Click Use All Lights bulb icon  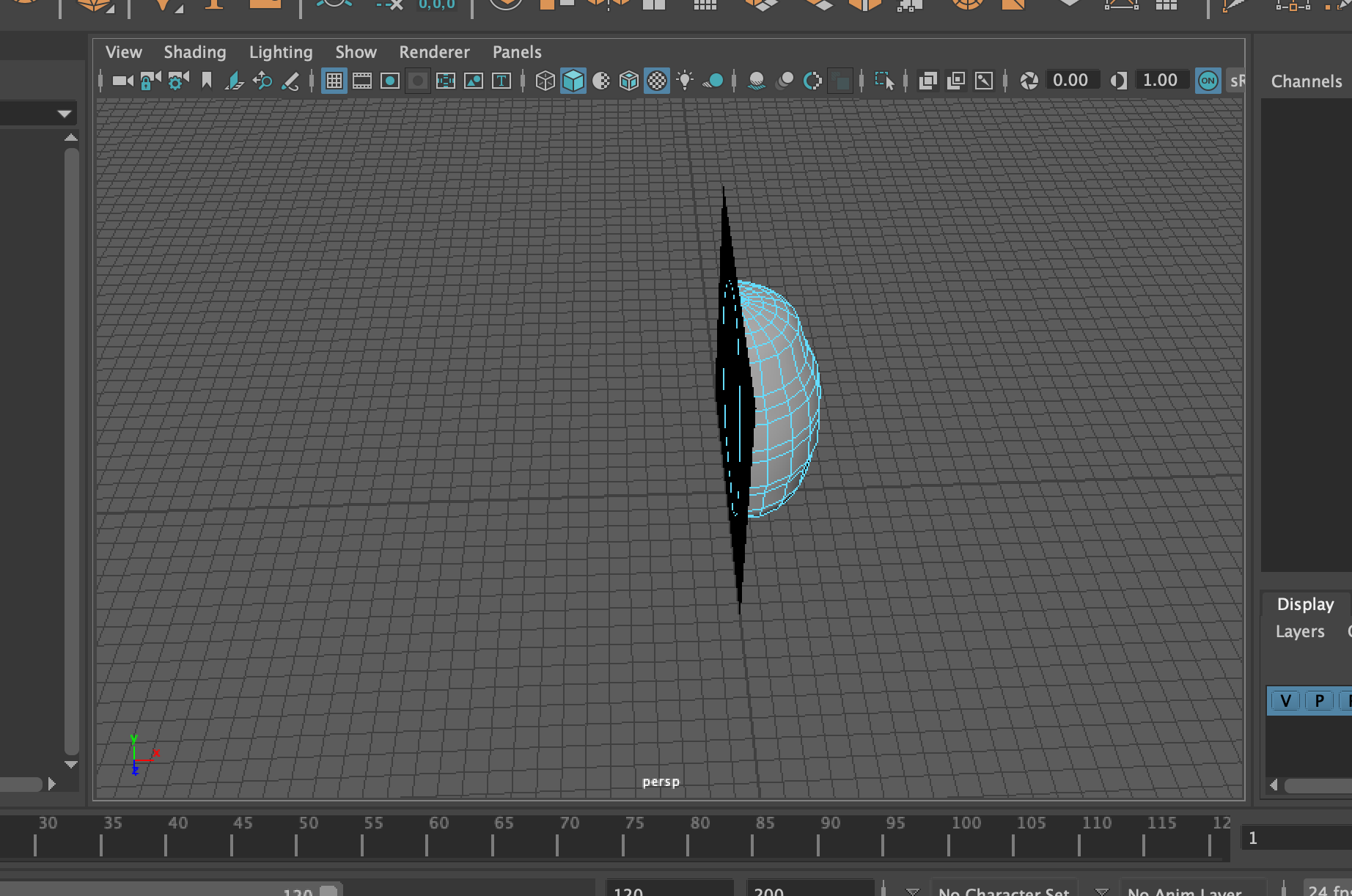(685, 81)
